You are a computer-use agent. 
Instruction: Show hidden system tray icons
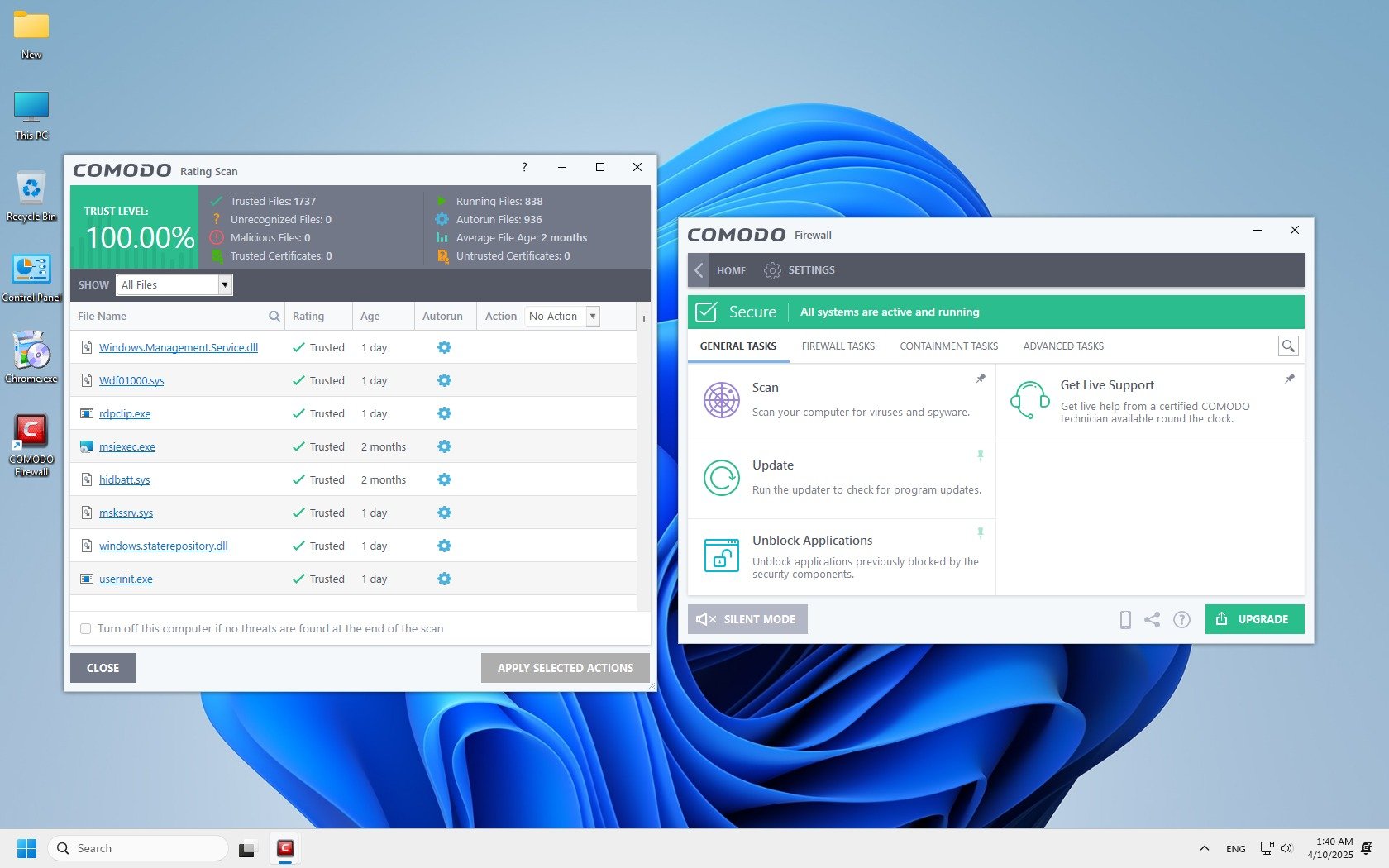pos(1204,848)
